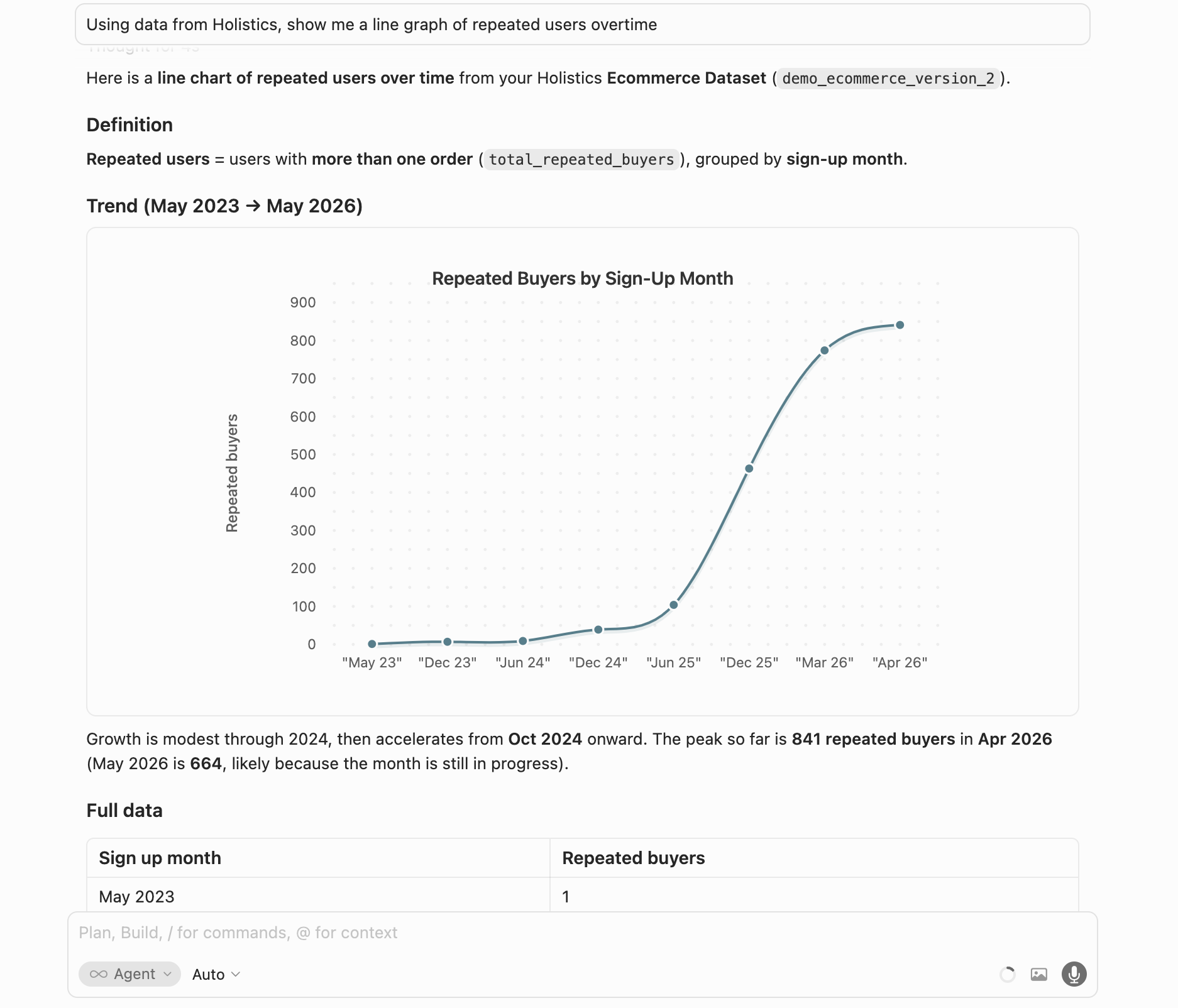Image resolution: width=1178 pixels, height=1008 pixels.
Task: Select the Apr 26 data point on chart
Action: pos(900,325)
